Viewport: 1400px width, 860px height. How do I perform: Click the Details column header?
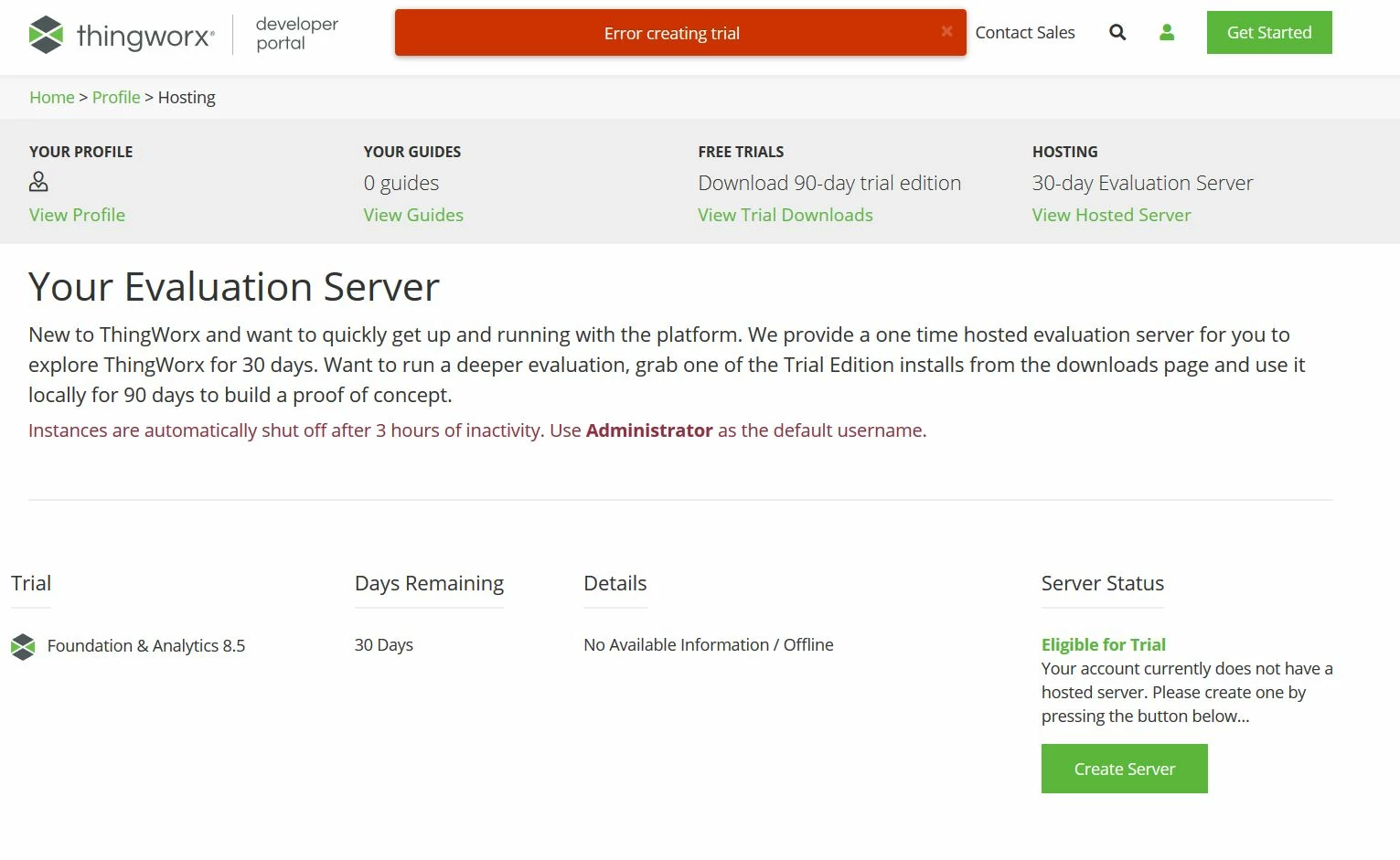(615, 583)
